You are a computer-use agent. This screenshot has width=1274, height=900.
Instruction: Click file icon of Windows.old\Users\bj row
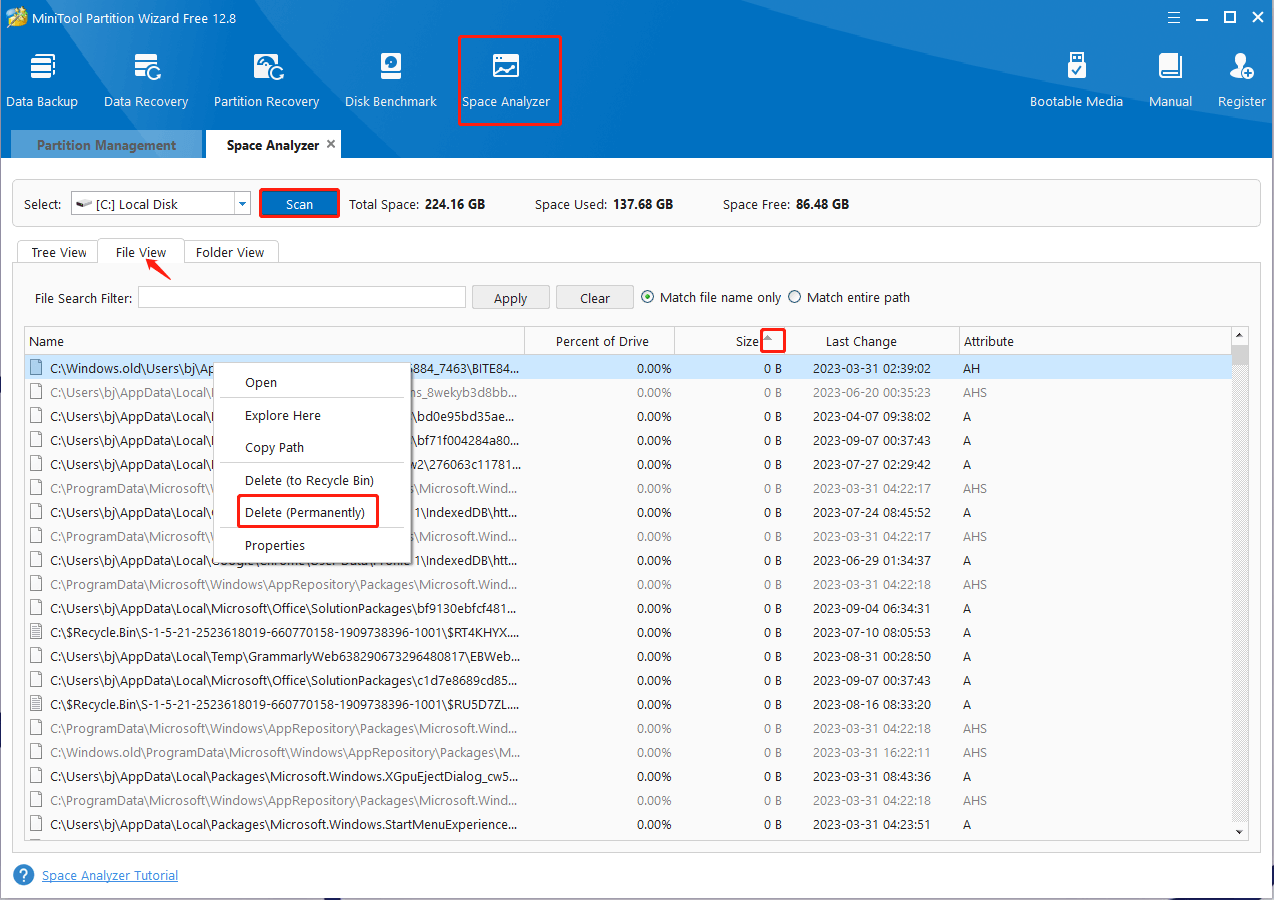coord(36,368)
